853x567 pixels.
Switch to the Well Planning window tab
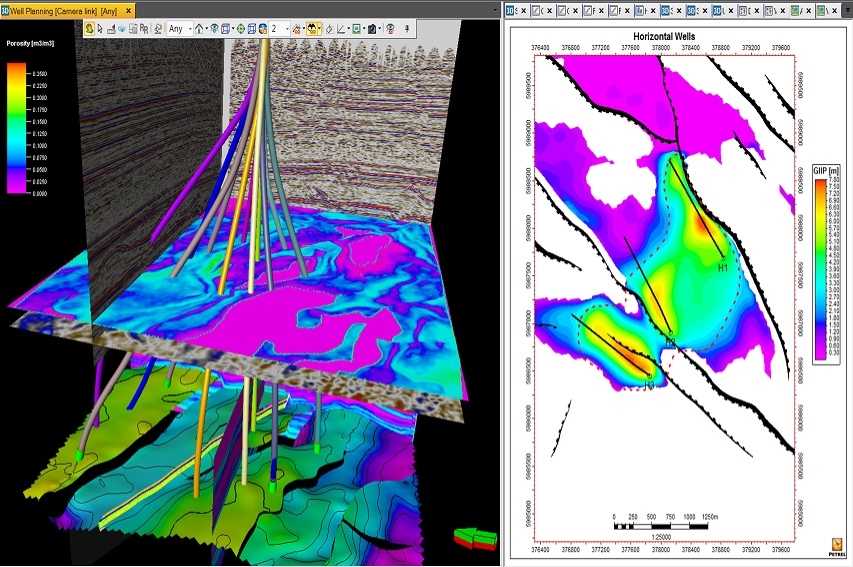coord(63,11)
